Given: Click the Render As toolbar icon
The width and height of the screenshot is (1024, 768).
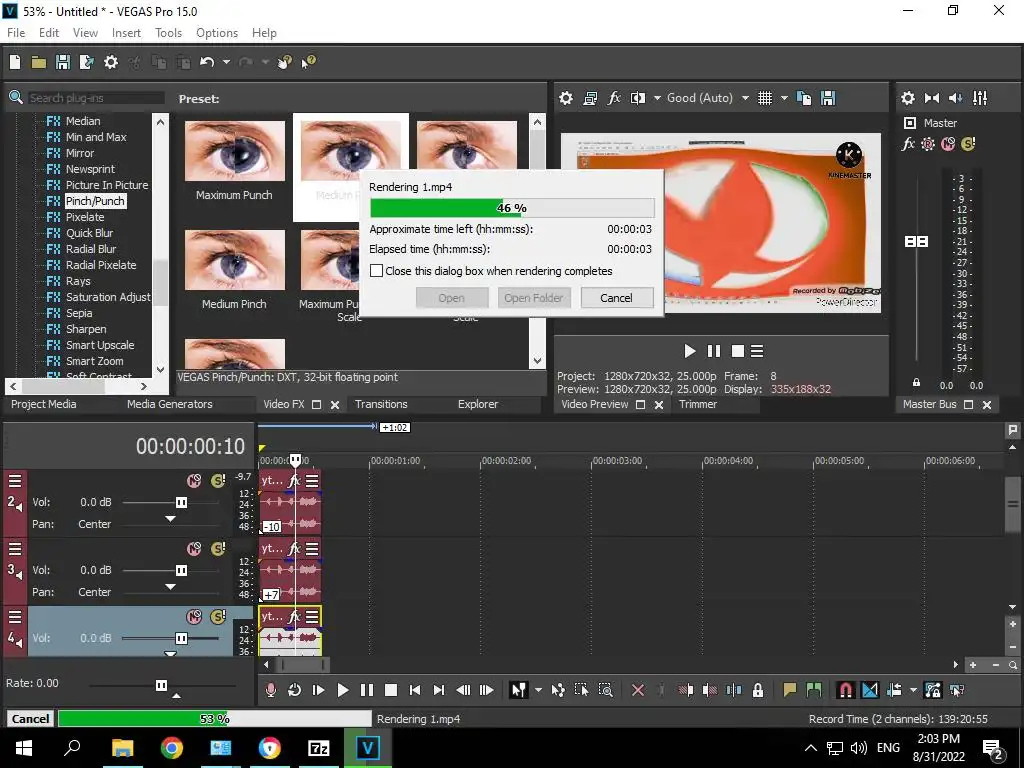Looking at the screenshot, I should 86,62.
